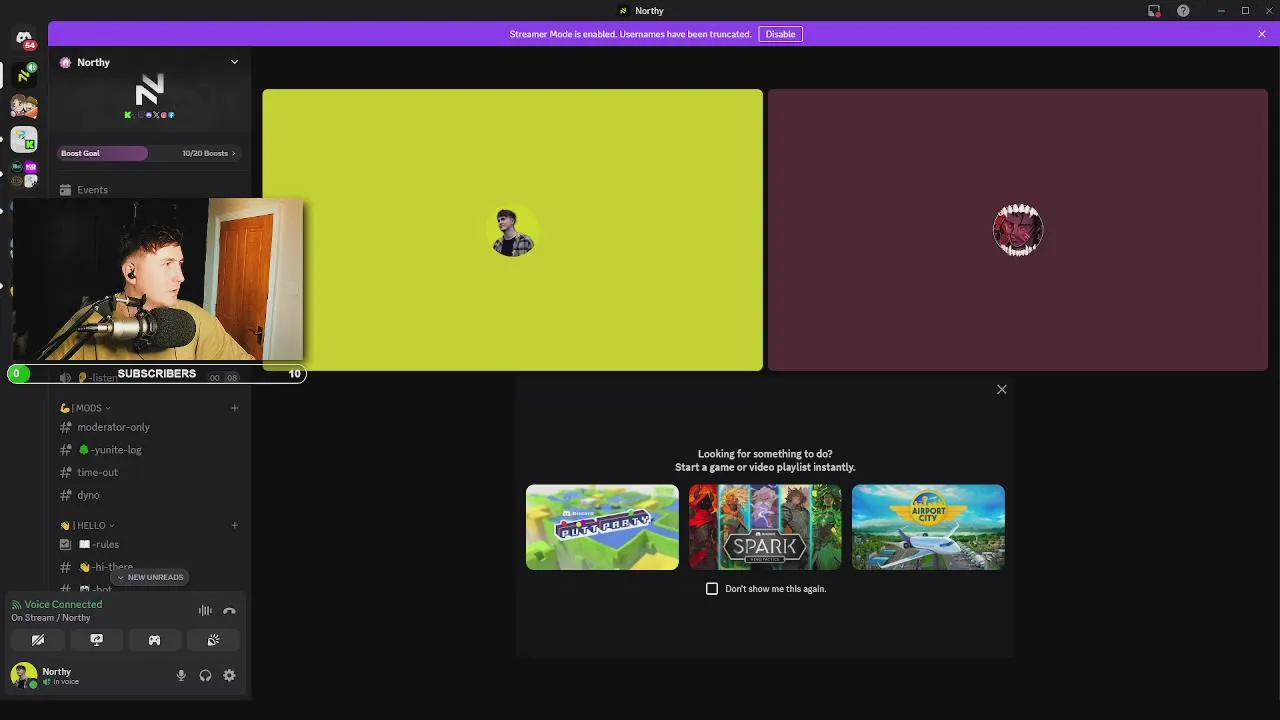Open Northy user profile avatar

[x=23, y=676]
